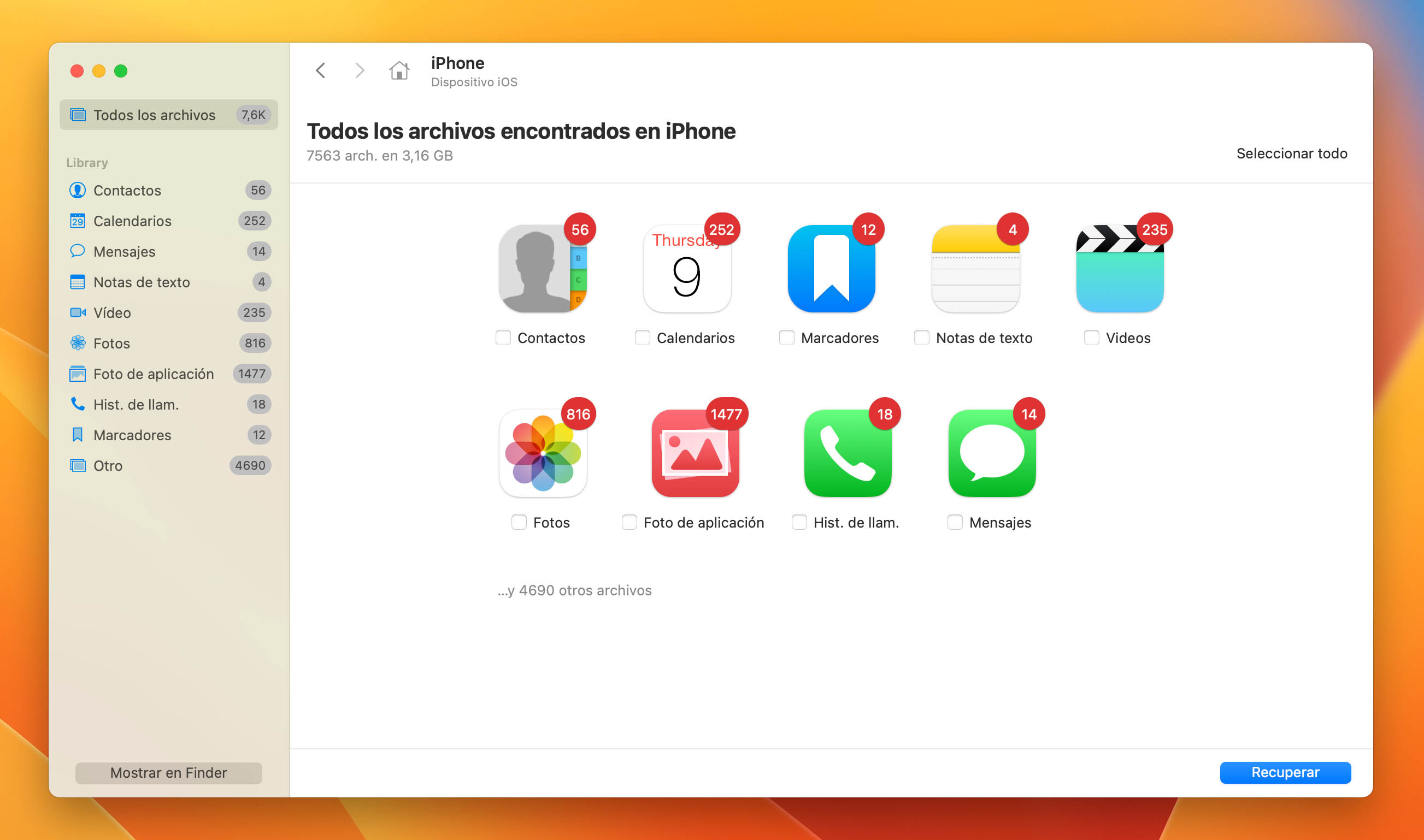The width and height of the screenshot is (1424, 840).
Task: Select Todos los archivos in sidebar
Action: click(169, 115)
